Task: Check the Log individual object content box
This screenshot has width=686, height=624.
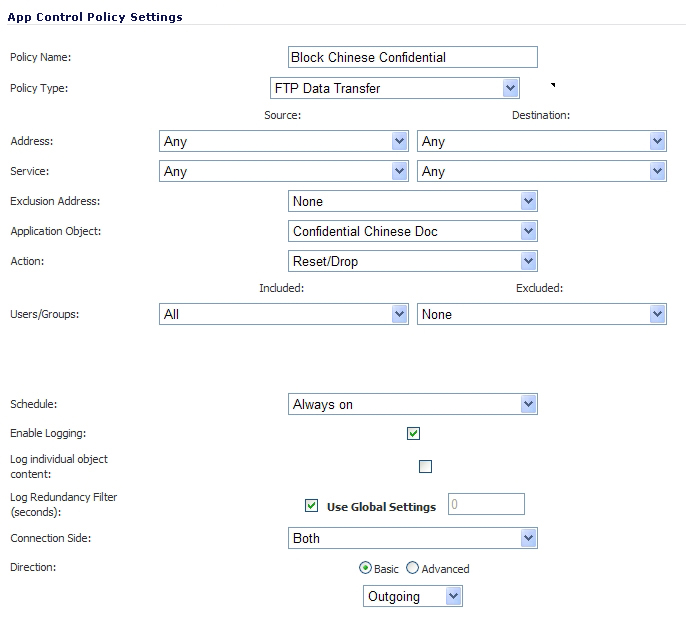Action: coord(425,466)
